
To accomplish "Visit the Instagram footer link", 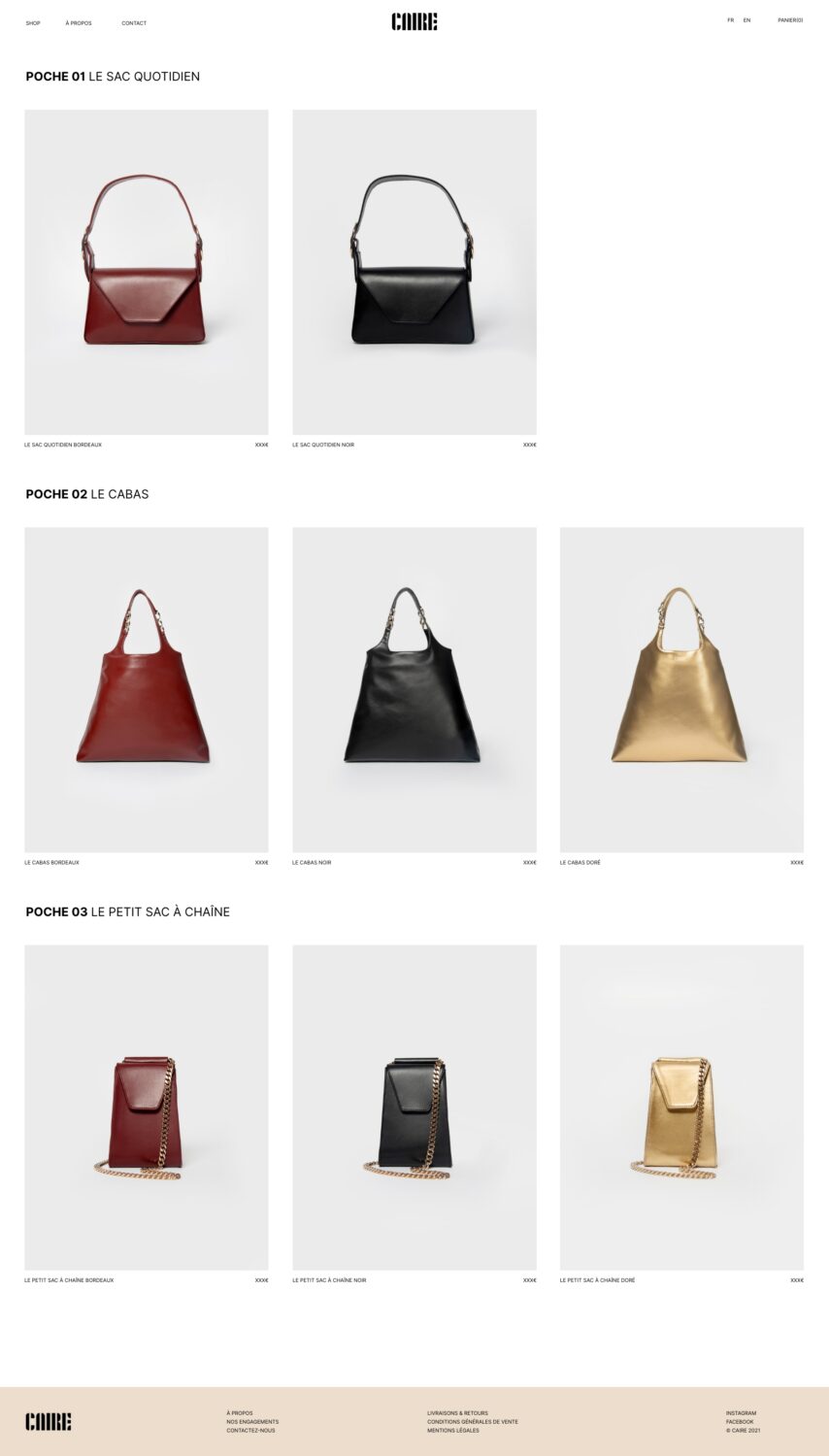I will coord(741,1413).
